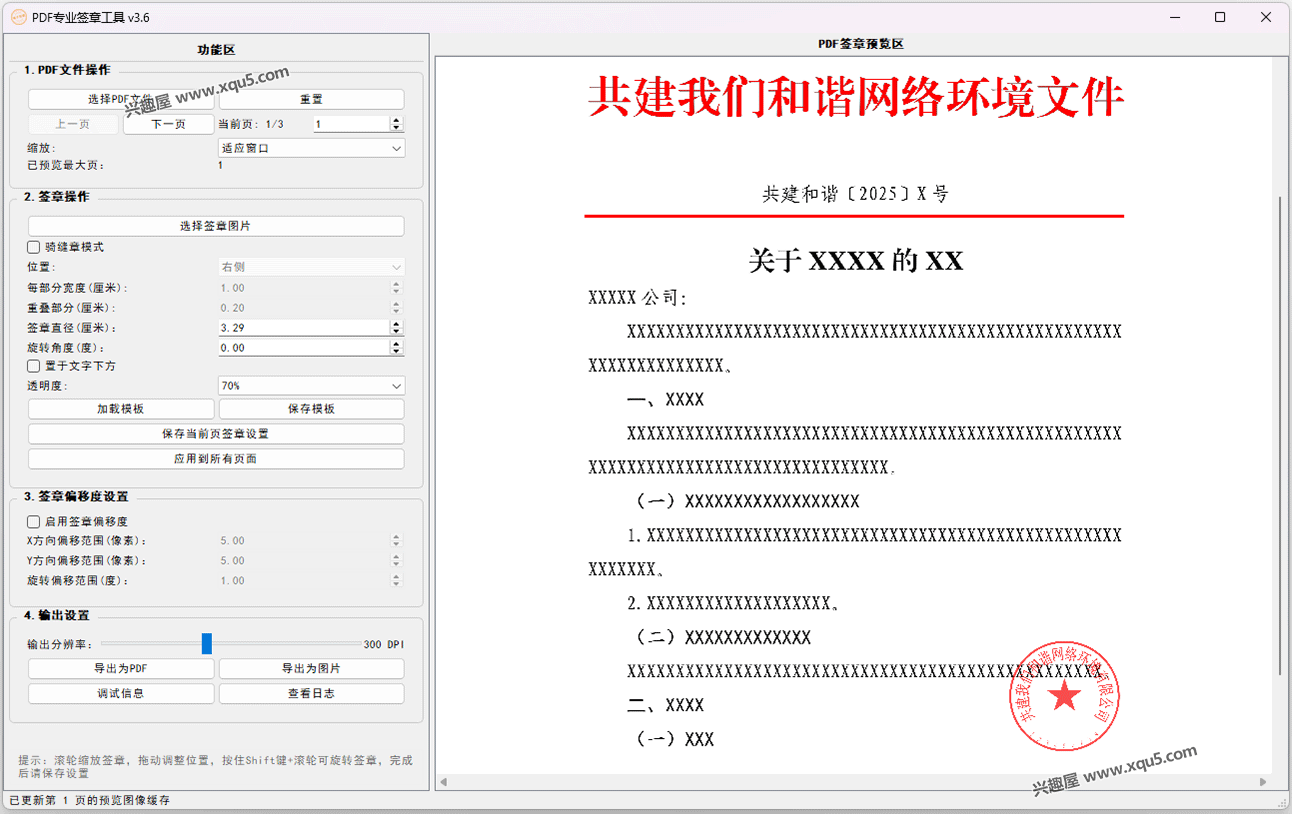Enable 启用签章偏移度 checkbox

pos(34,521)
